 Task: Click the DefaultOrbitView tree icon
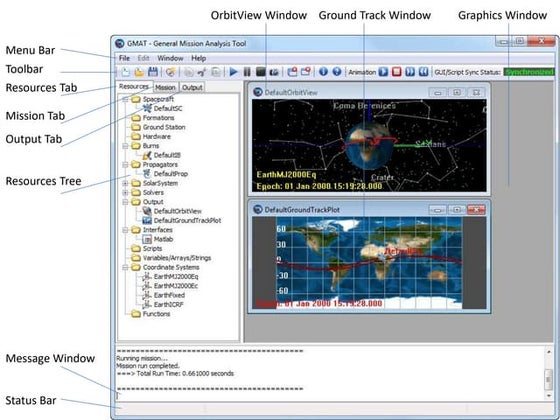point(147,211)
